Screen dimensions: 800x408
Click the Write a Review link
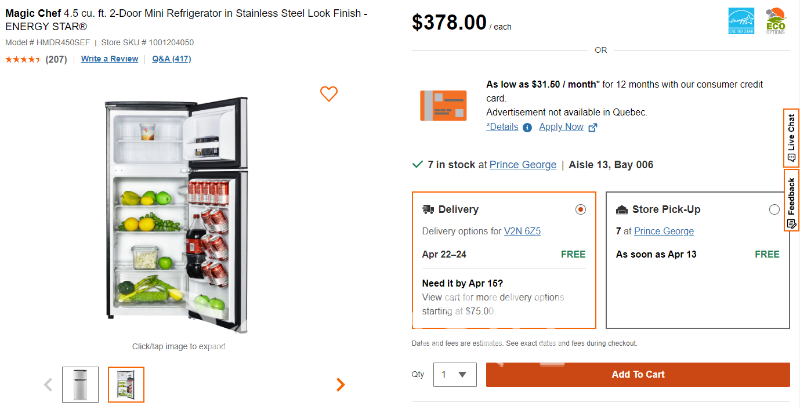point(109,59)
